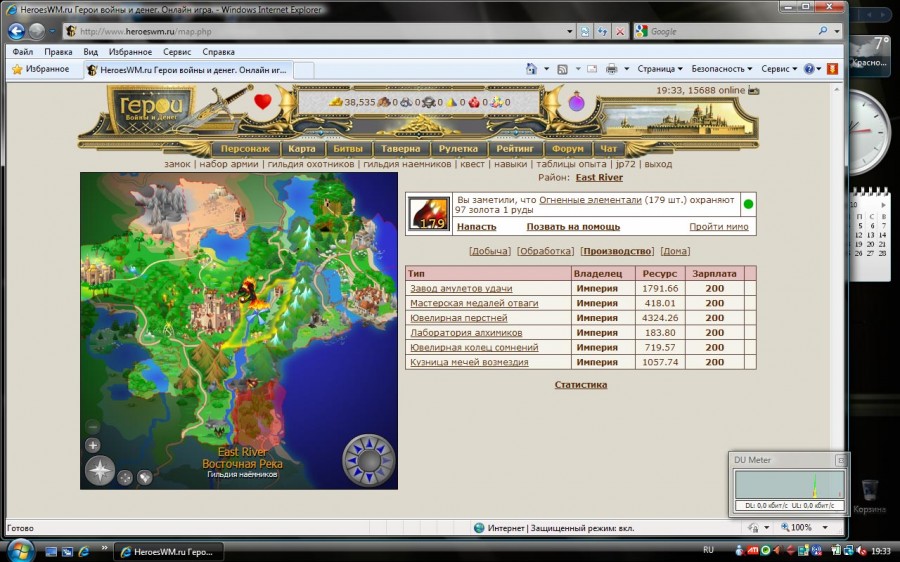The width and height of the screenshot is (900, 562).
Task: Select the HeroesWM.ru browser tab
Action: click(187, 69)
